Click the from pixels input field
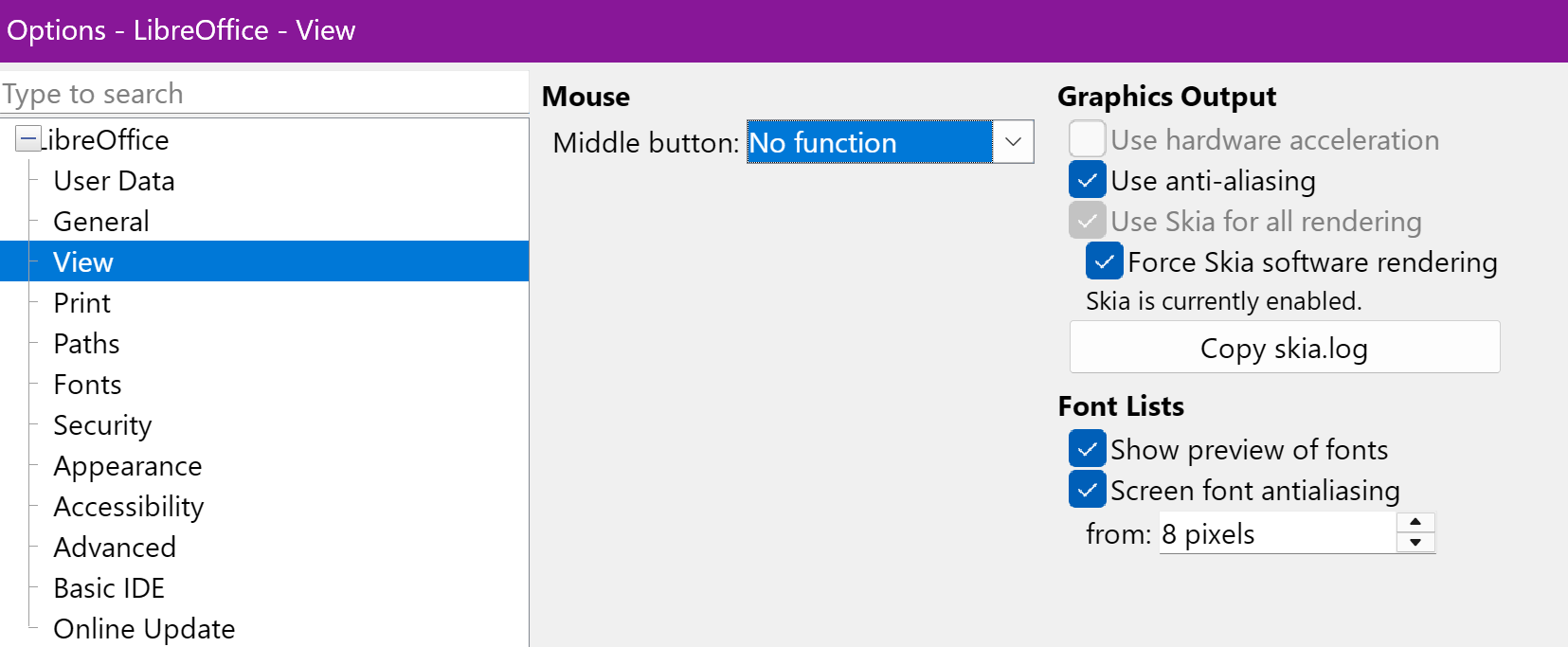Screen dimensions: 1568x647 tap(1278, 533)
